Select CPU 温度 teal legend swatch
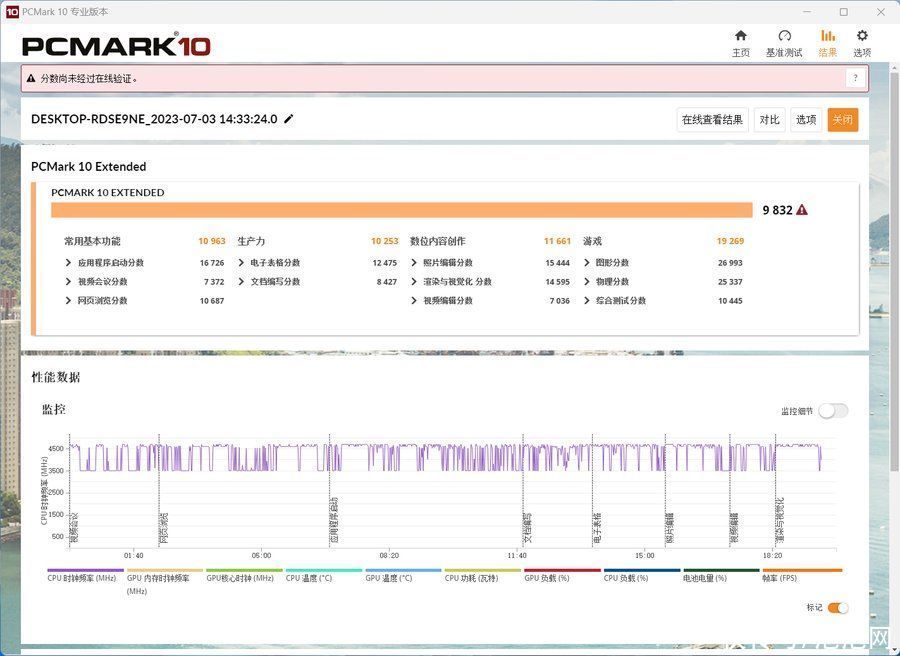This screenshot has height=656, width=900. pos(324,570)
